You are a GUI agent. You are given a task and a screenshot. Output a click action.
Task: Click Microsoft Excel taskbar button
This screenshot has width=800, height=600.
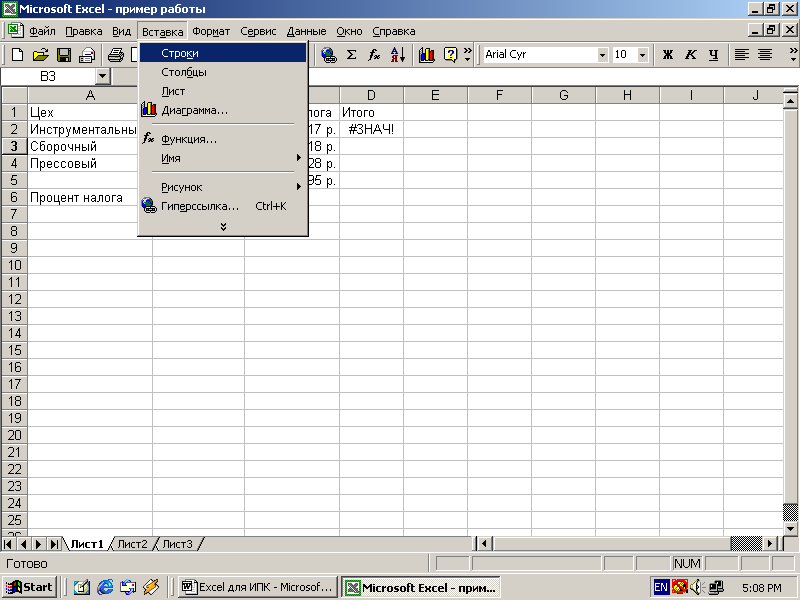(x=421, y=587)
